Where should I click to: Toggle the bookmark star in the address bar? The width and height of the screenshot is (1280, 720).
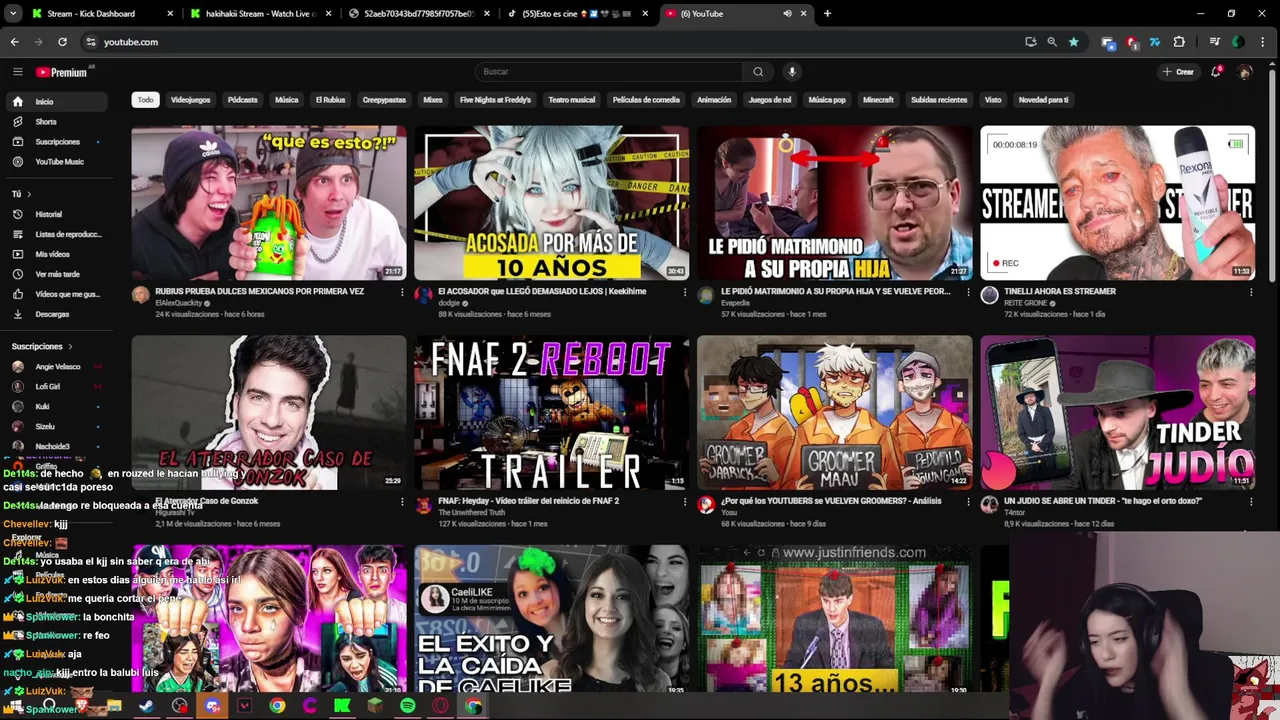(1073, 42)
